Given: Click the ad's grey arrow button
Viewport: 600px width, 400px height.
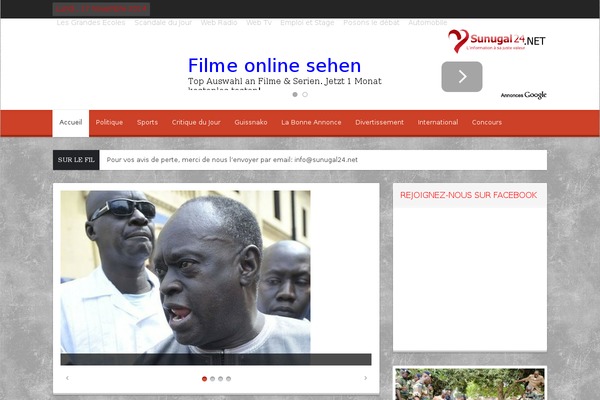Looking at the screenshot, I should 462,77.
